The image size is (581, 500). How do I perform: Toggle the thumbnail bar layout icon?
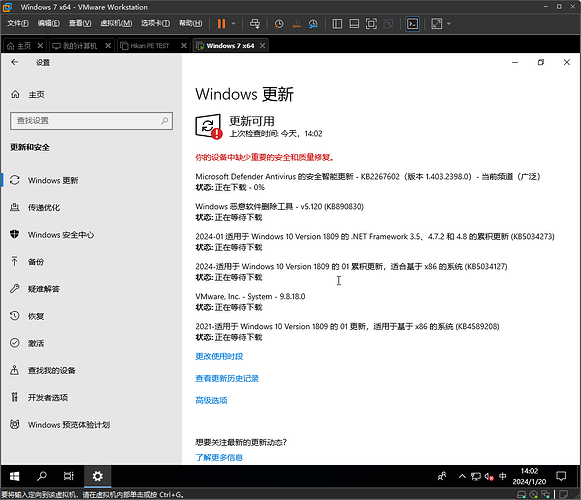coord(354,24)
